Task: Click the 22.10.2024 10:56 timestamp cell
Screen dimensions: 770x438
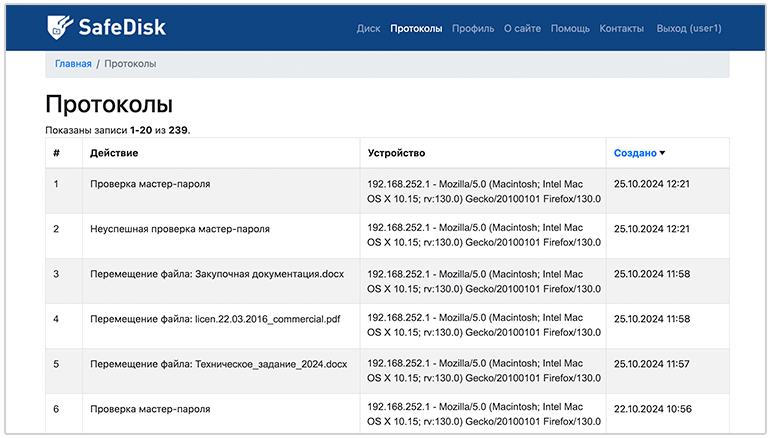Action: point(651,409)
